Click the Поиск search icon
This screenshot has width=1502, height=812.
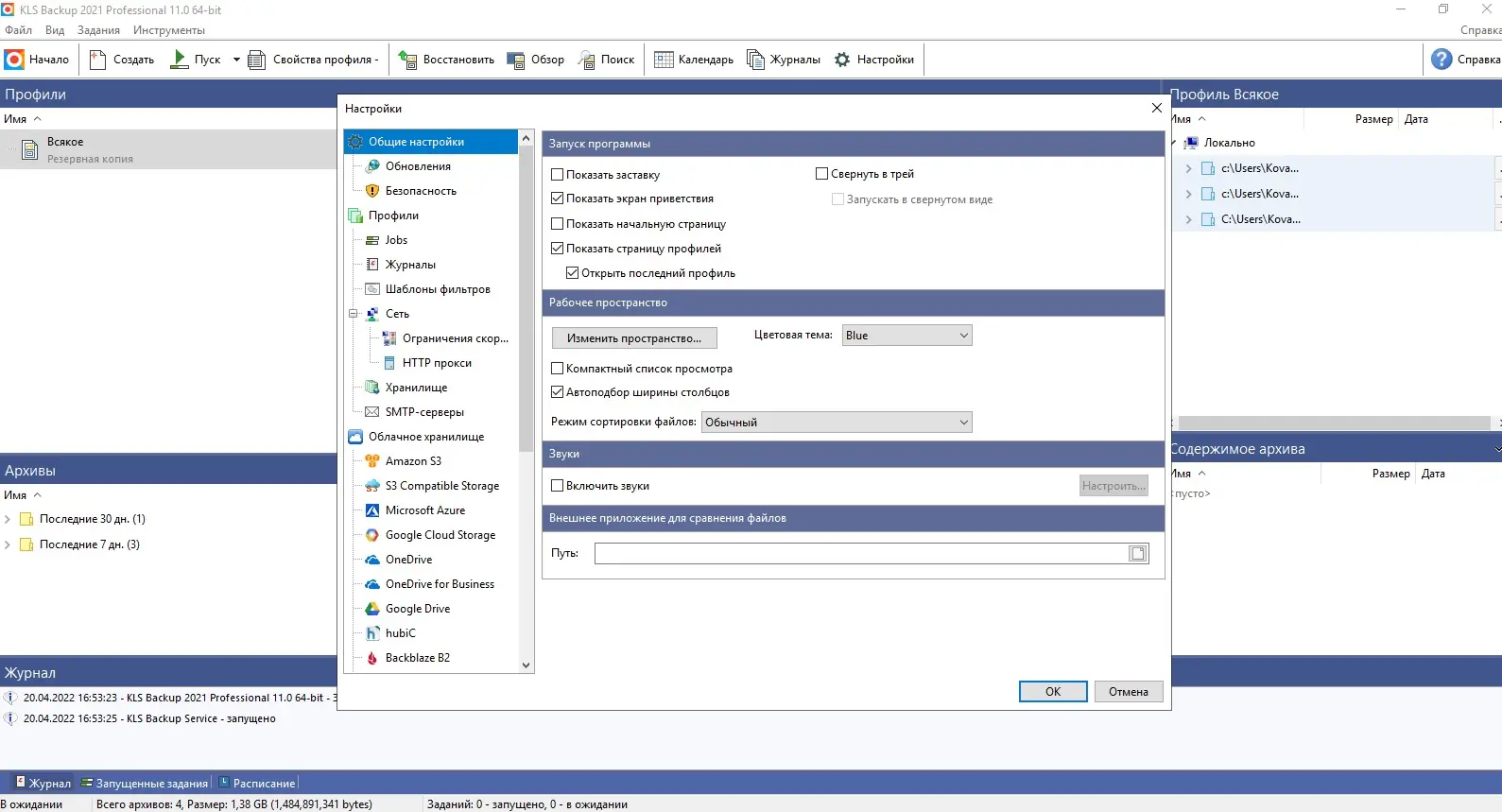(x=586, y=60)
